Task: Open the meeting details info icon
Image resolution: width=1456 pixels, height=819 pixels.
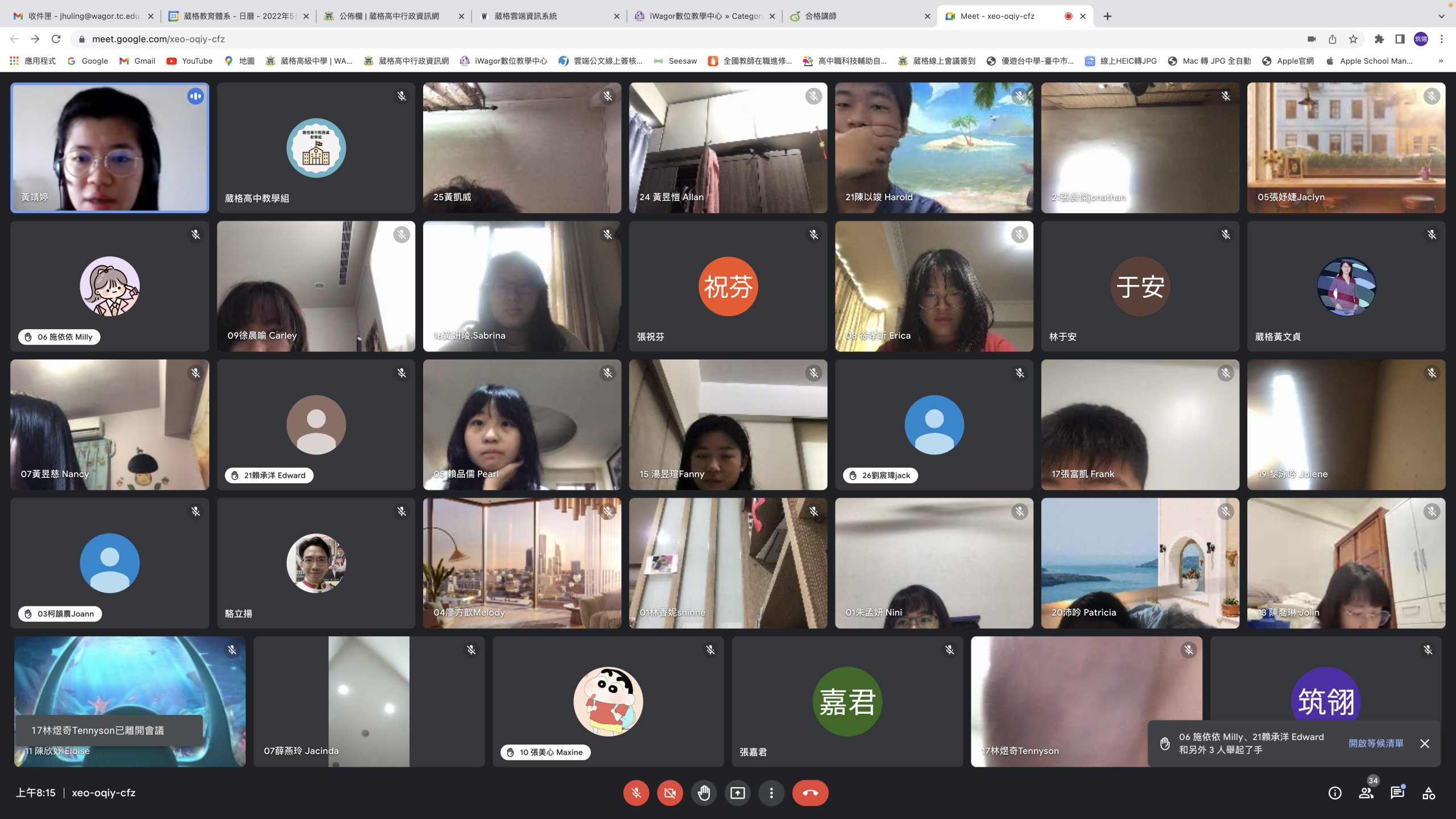Action: (1335, 793)
